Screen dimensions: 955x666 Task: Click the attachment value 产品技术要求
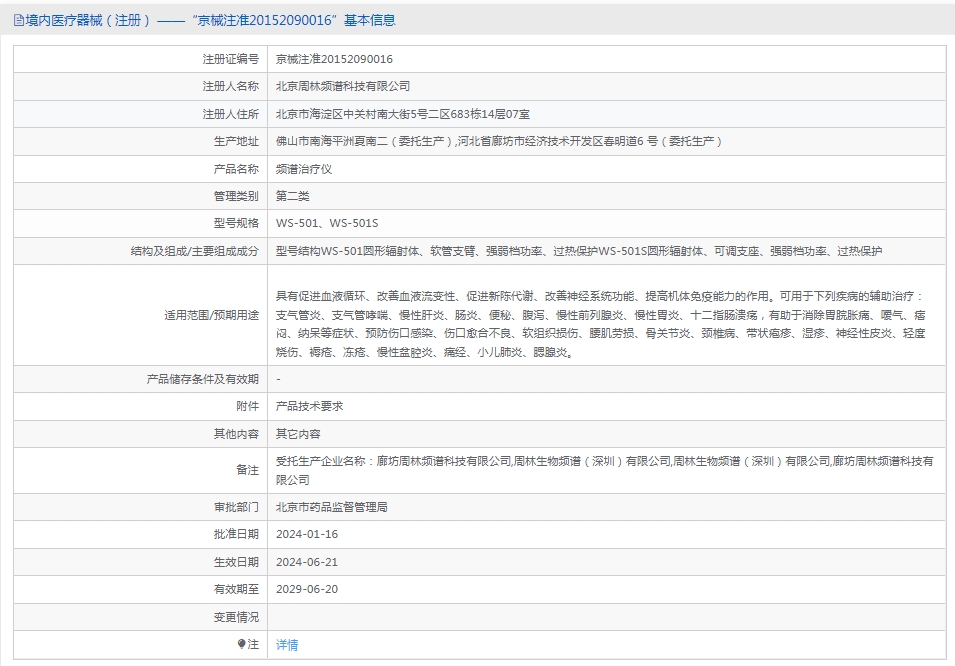point(309,406)
